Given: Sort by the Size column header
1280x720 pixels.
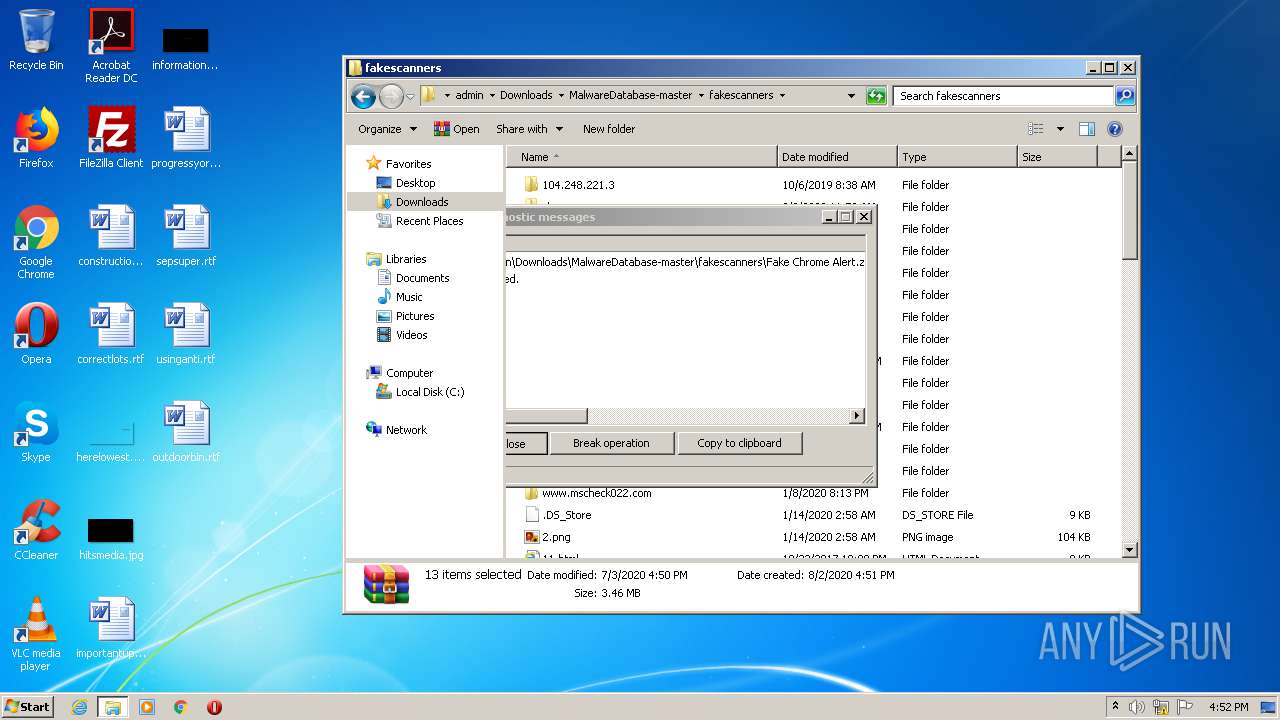Looking at the screenshot, I should tap(1056, 157).
